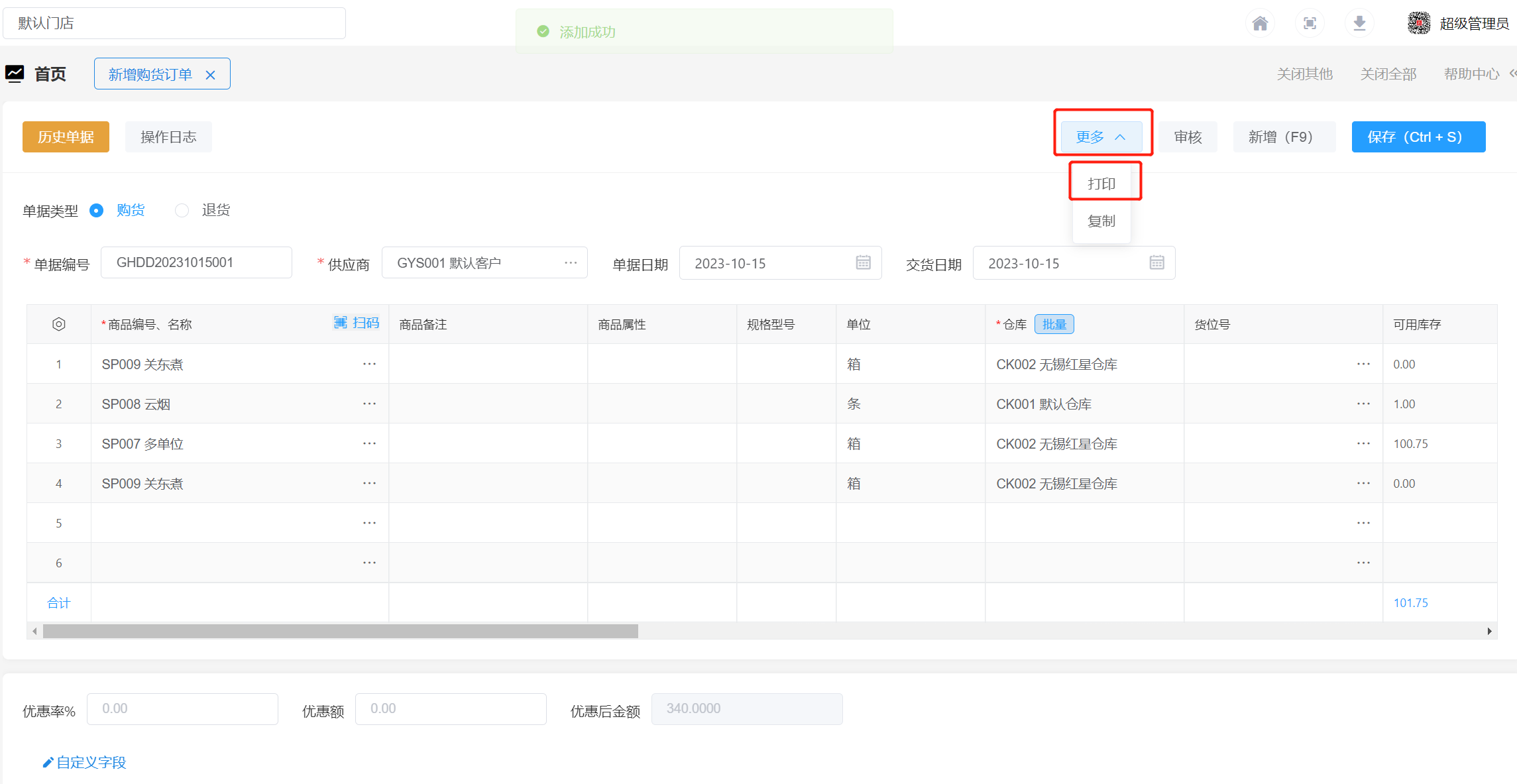Click 批量 warehouse toggle tag
The image size is (1517, 784).
1054,324
